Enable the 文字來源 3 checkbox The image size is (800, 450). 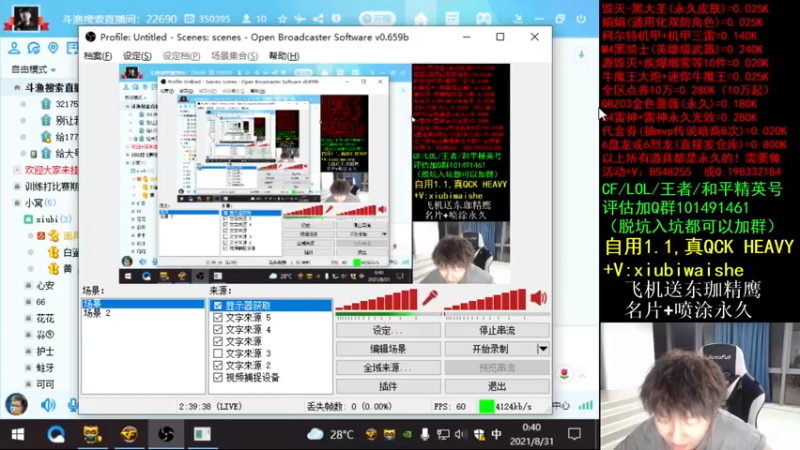(218, 354)
